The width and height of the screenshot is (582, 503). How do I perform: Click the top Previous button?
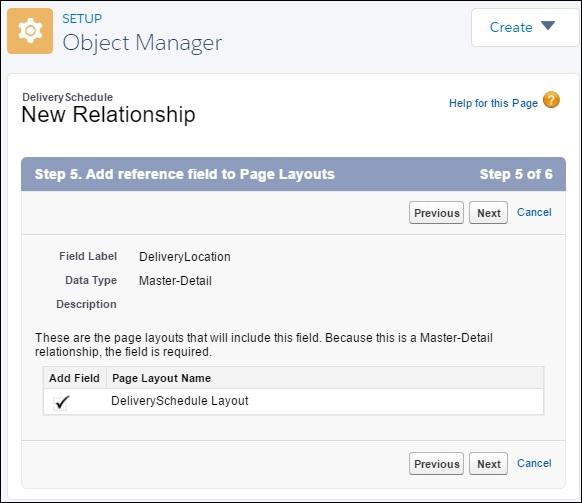tap(436, 213)
